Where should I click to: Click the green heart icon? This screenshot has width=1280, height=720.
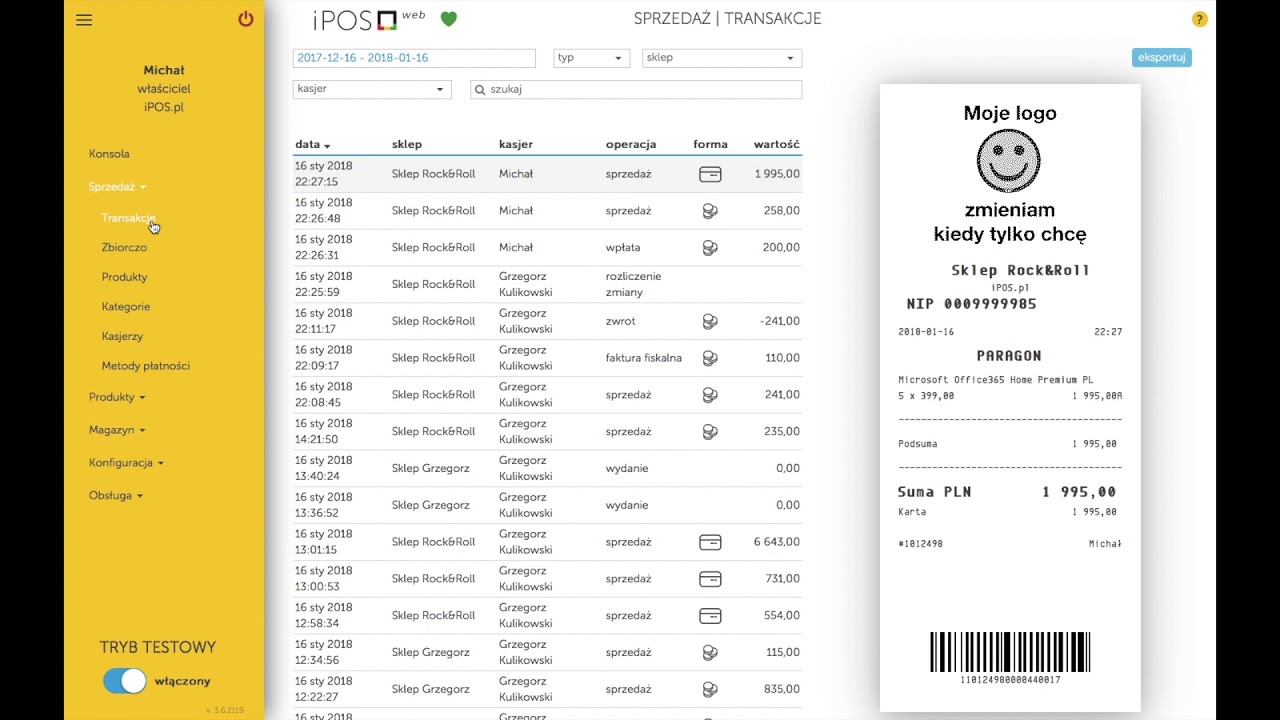click(x=448, y=19)
